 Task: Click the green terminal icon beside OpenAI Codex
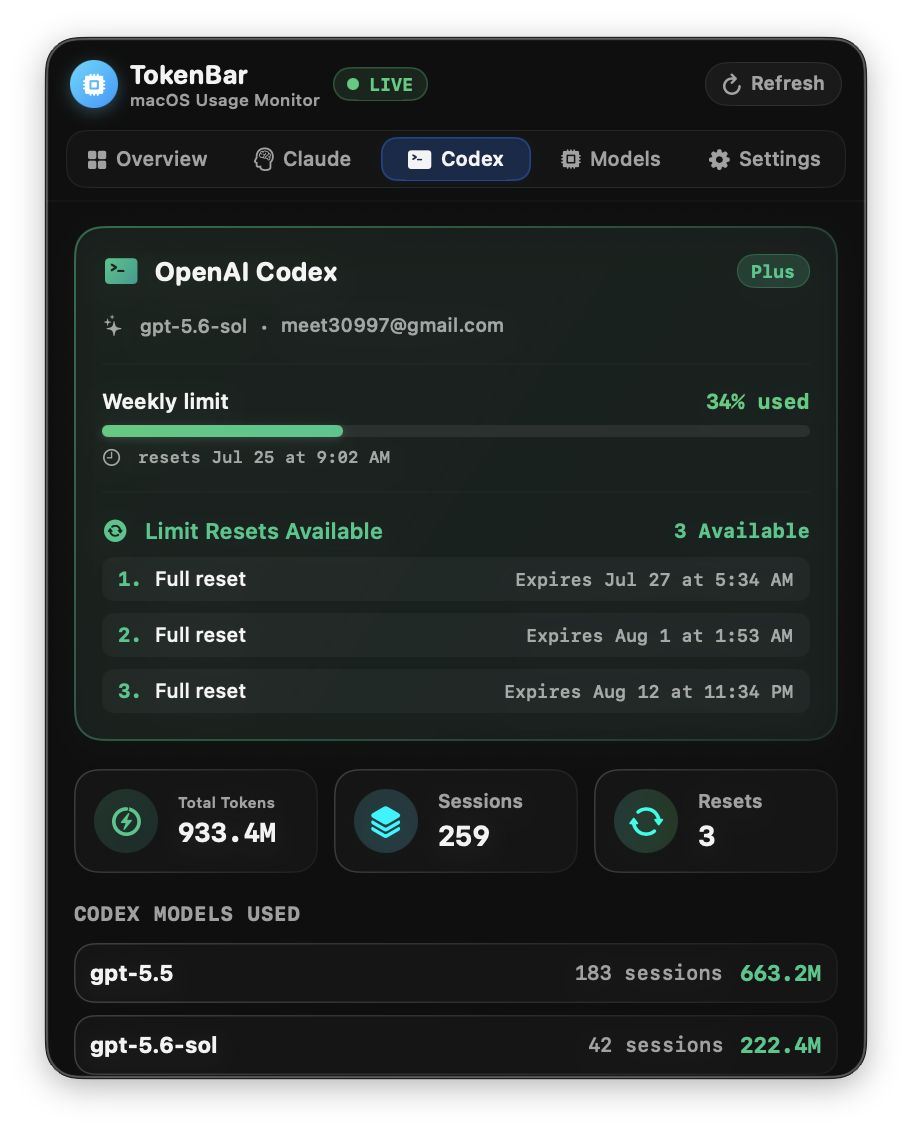(x=121, y=271)
